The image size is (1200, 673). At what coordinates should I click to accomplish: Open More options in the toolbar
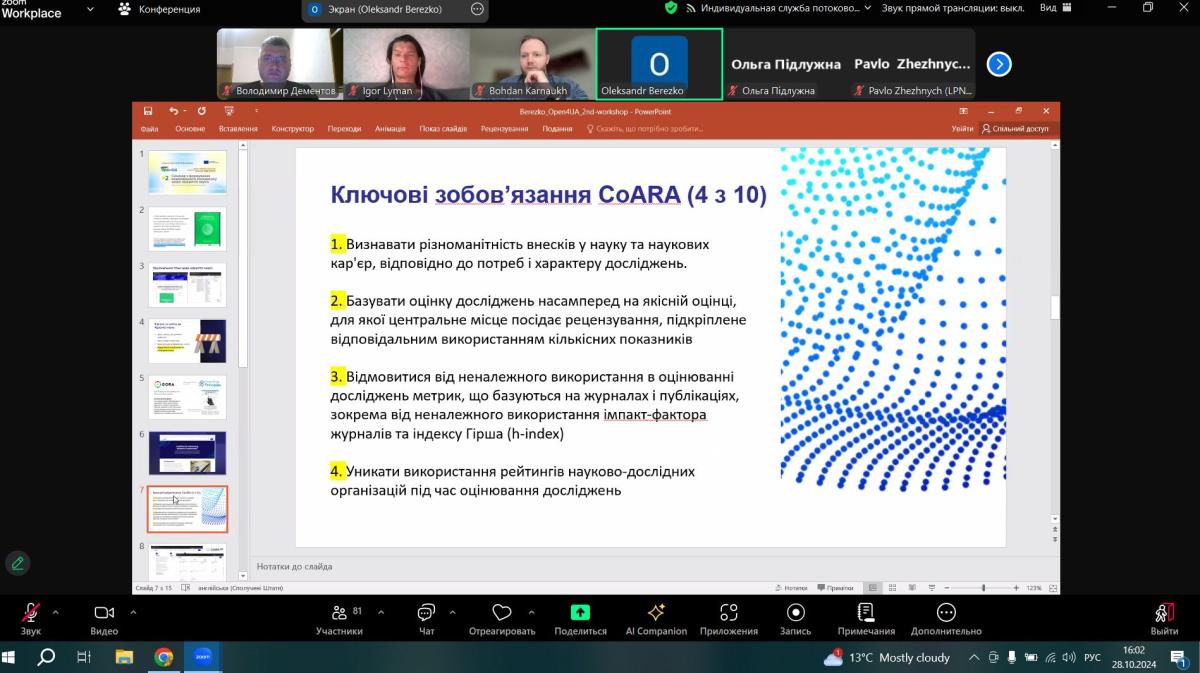945,618
